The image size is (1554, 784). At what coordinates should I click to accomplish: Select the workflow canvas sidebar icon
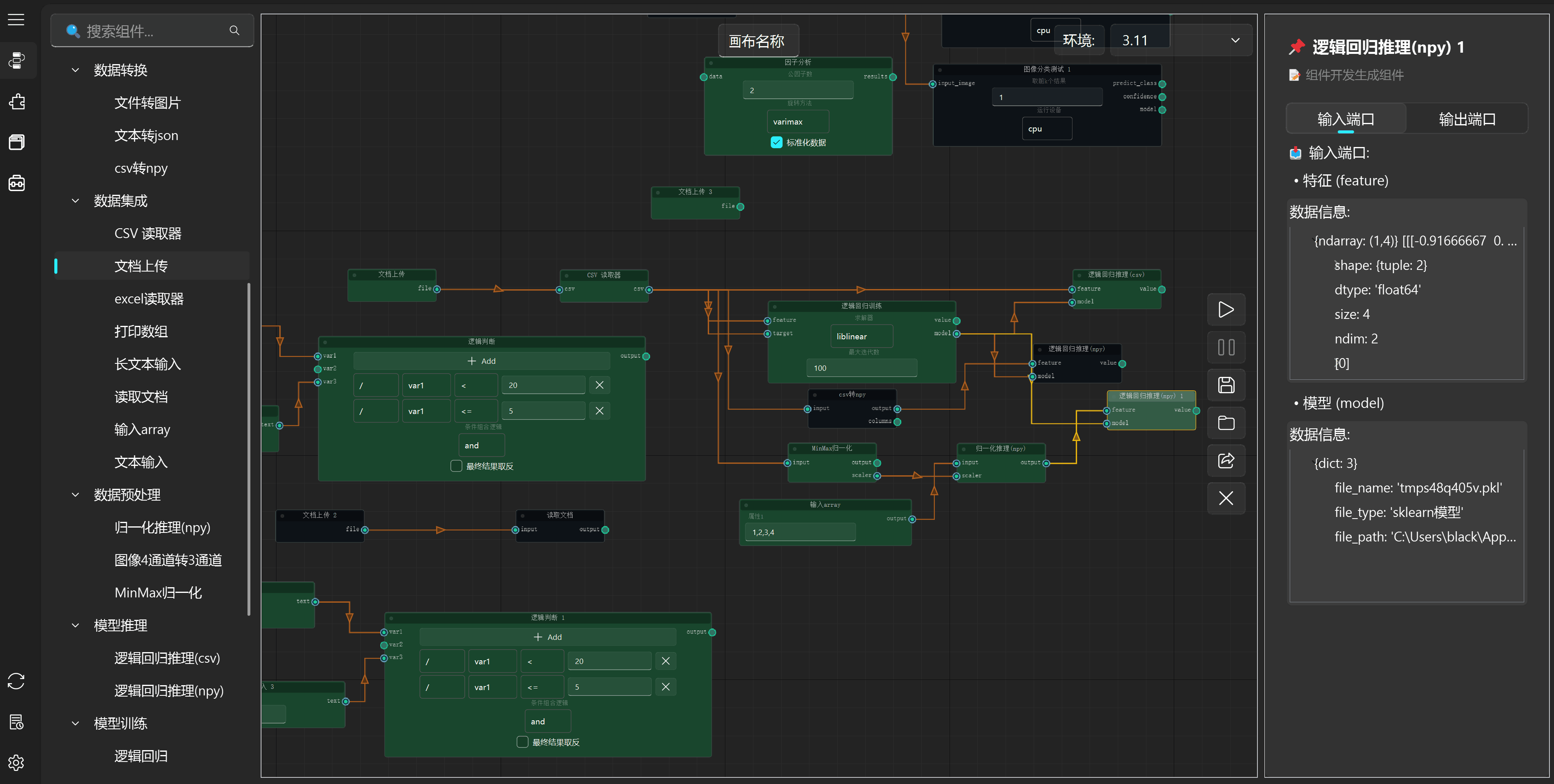tap(16, 60)
